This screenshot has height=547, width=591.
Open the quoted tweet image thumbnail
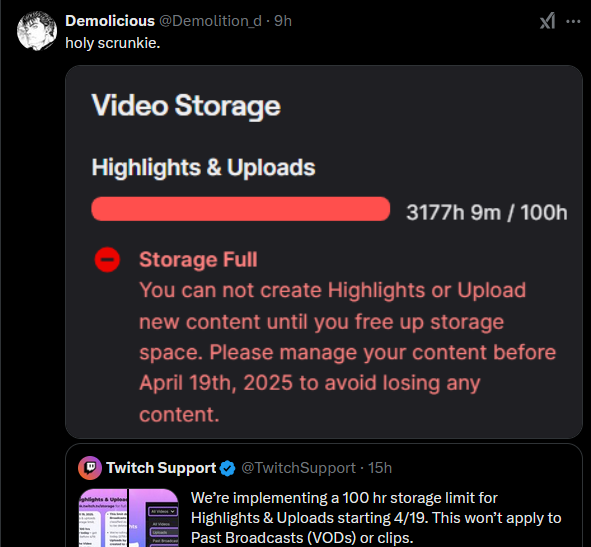pos(129,518)
